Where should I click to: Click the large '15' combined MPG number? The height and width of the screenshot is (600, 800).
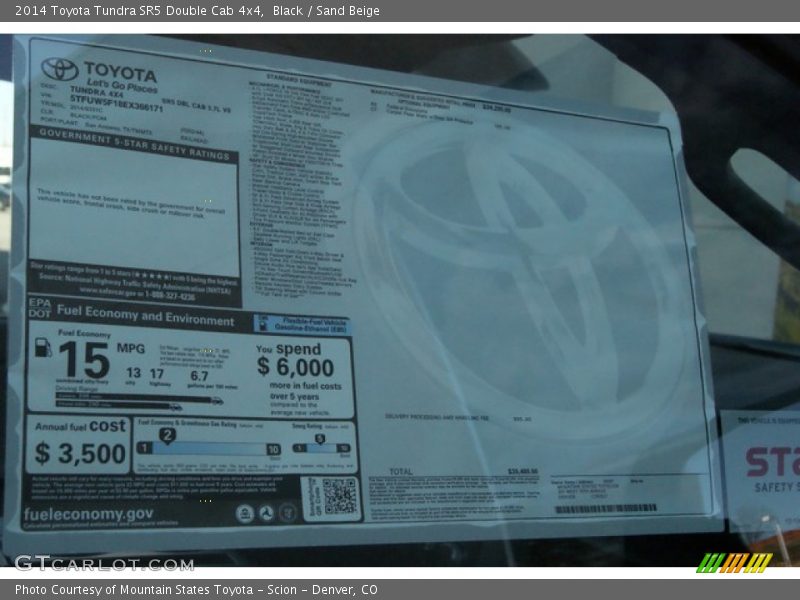point(84,360)
